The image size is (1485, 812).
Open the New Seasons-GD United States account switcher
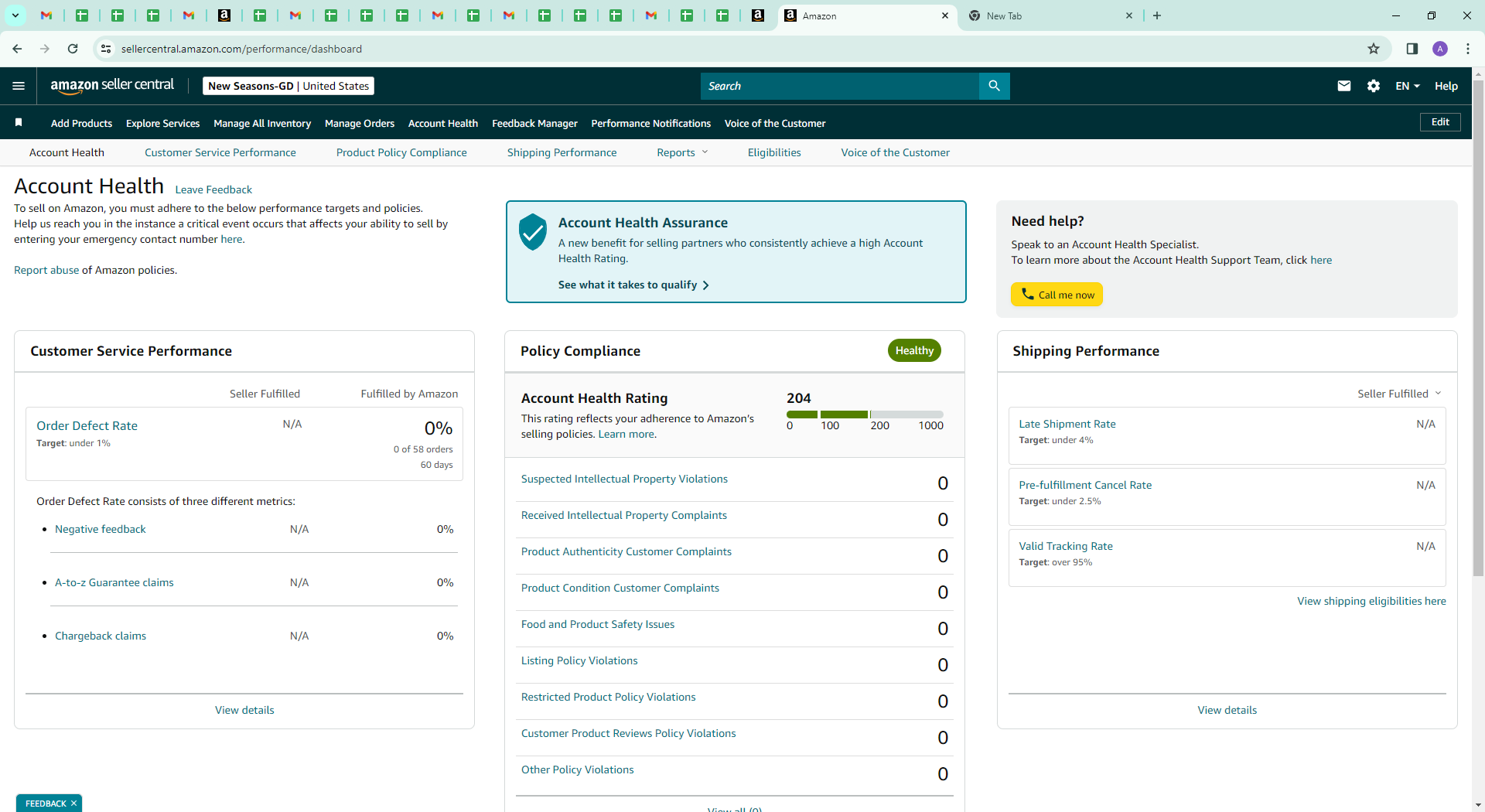[288, 86]
